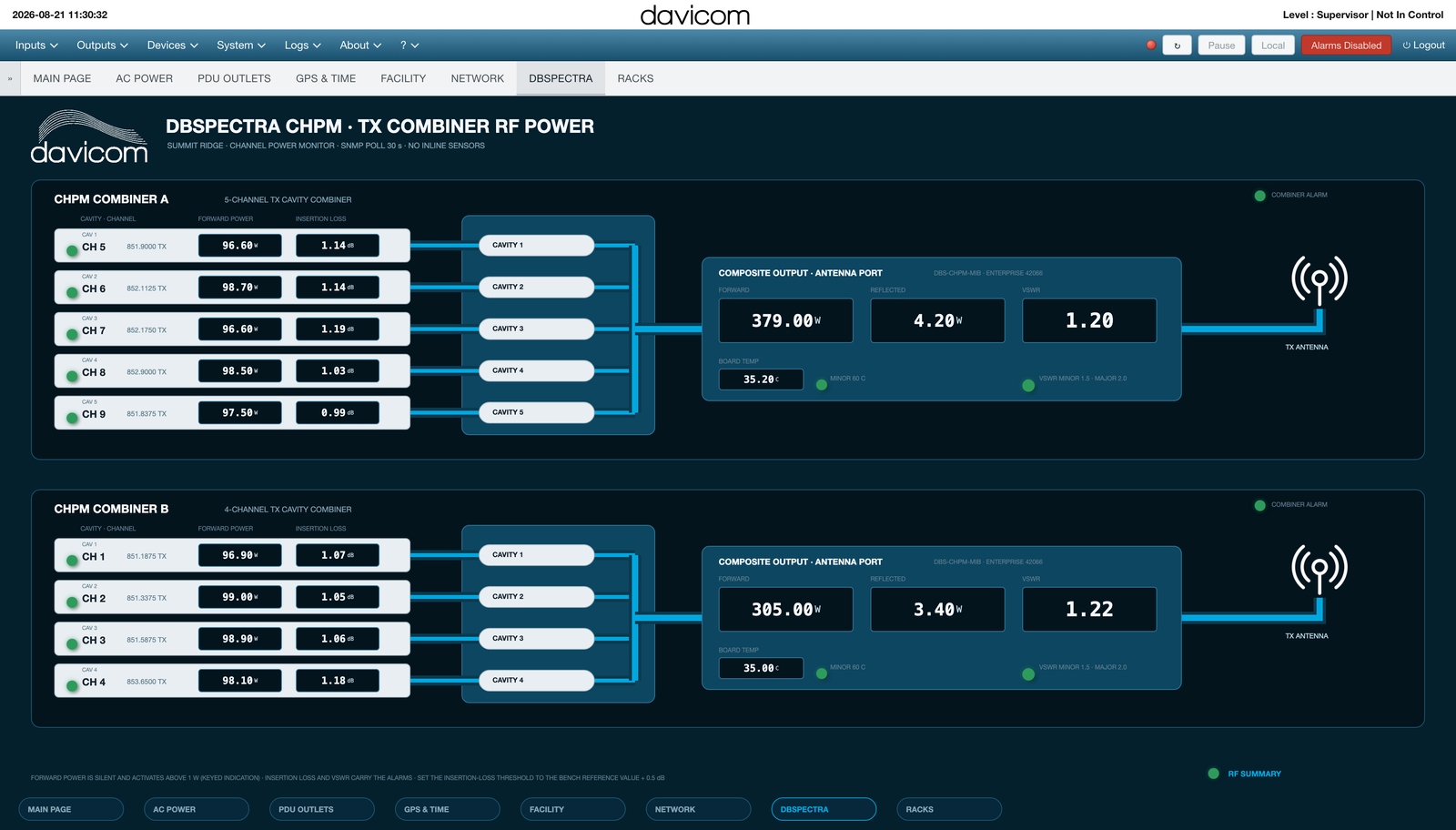This screenshot has height=830, width=1456.
Task: Open the RF SUMMARY link
Action: click(1254, 774)
